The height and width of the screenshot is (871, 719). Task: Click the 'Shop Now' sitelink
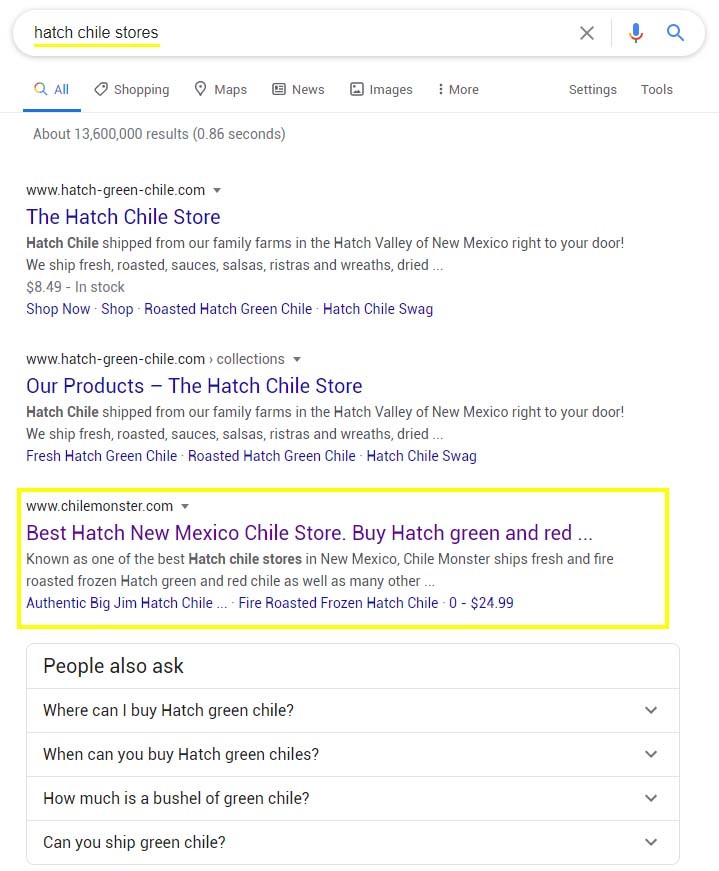coord(58,309)
